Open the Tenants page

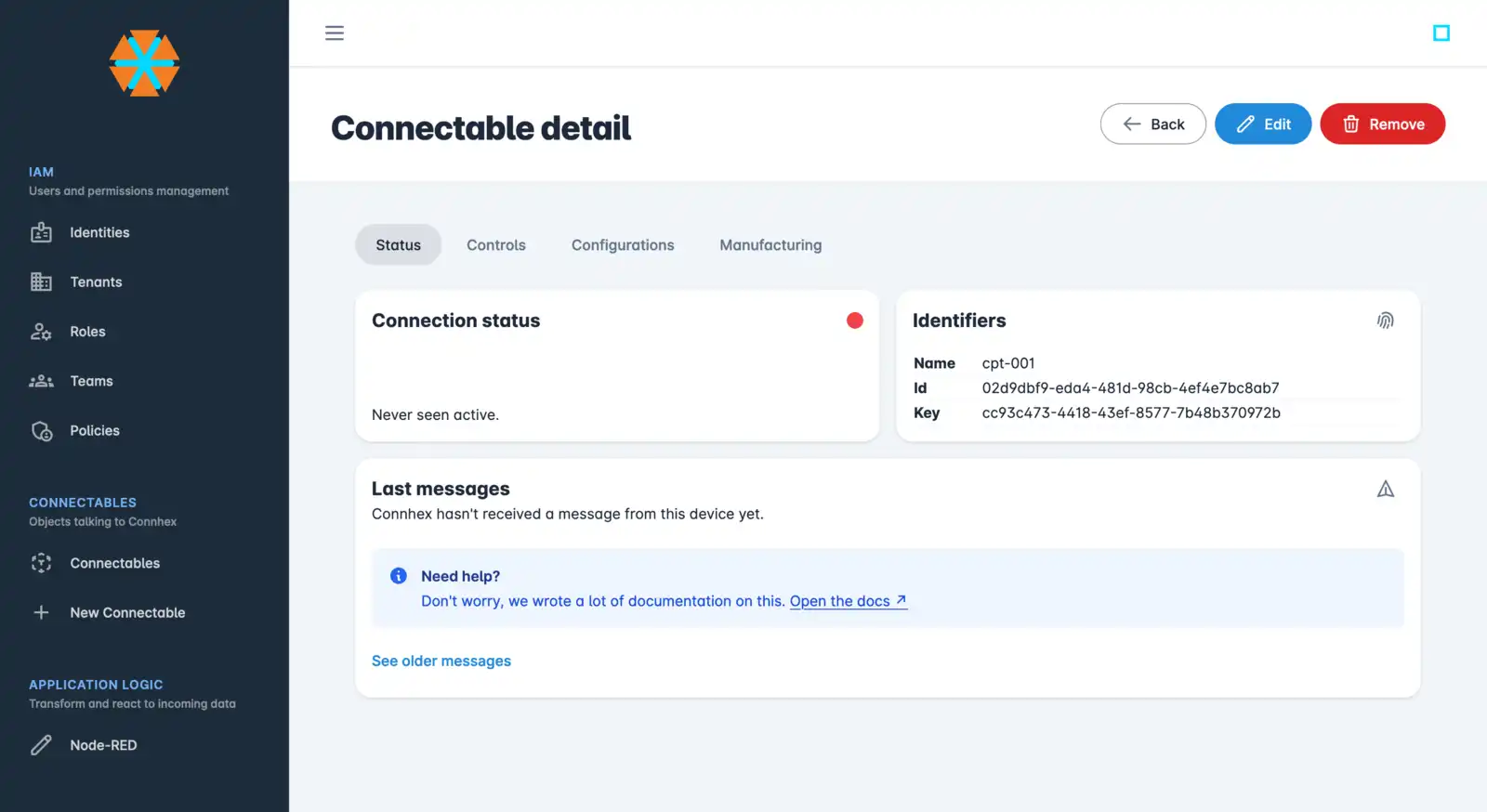tap(96, 282)
